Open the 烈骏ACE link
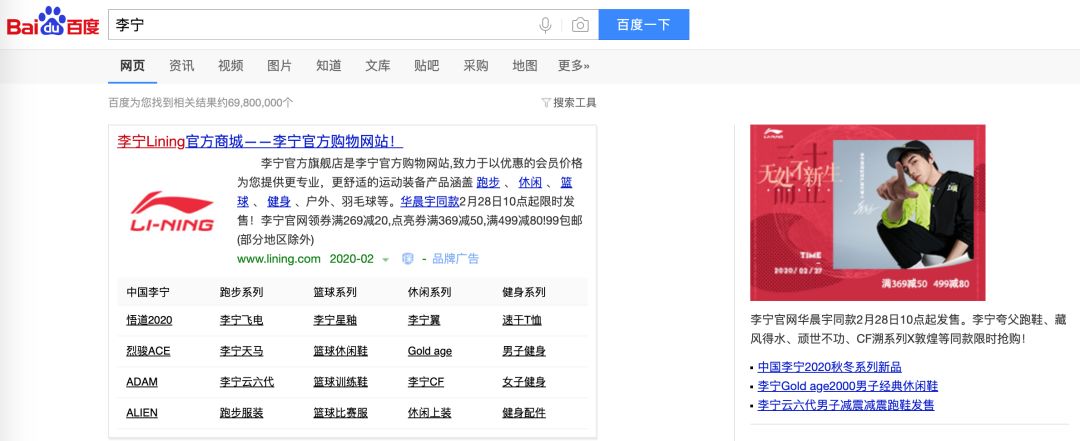This screenshot has width=1080, height=441. tap(148, 351)
